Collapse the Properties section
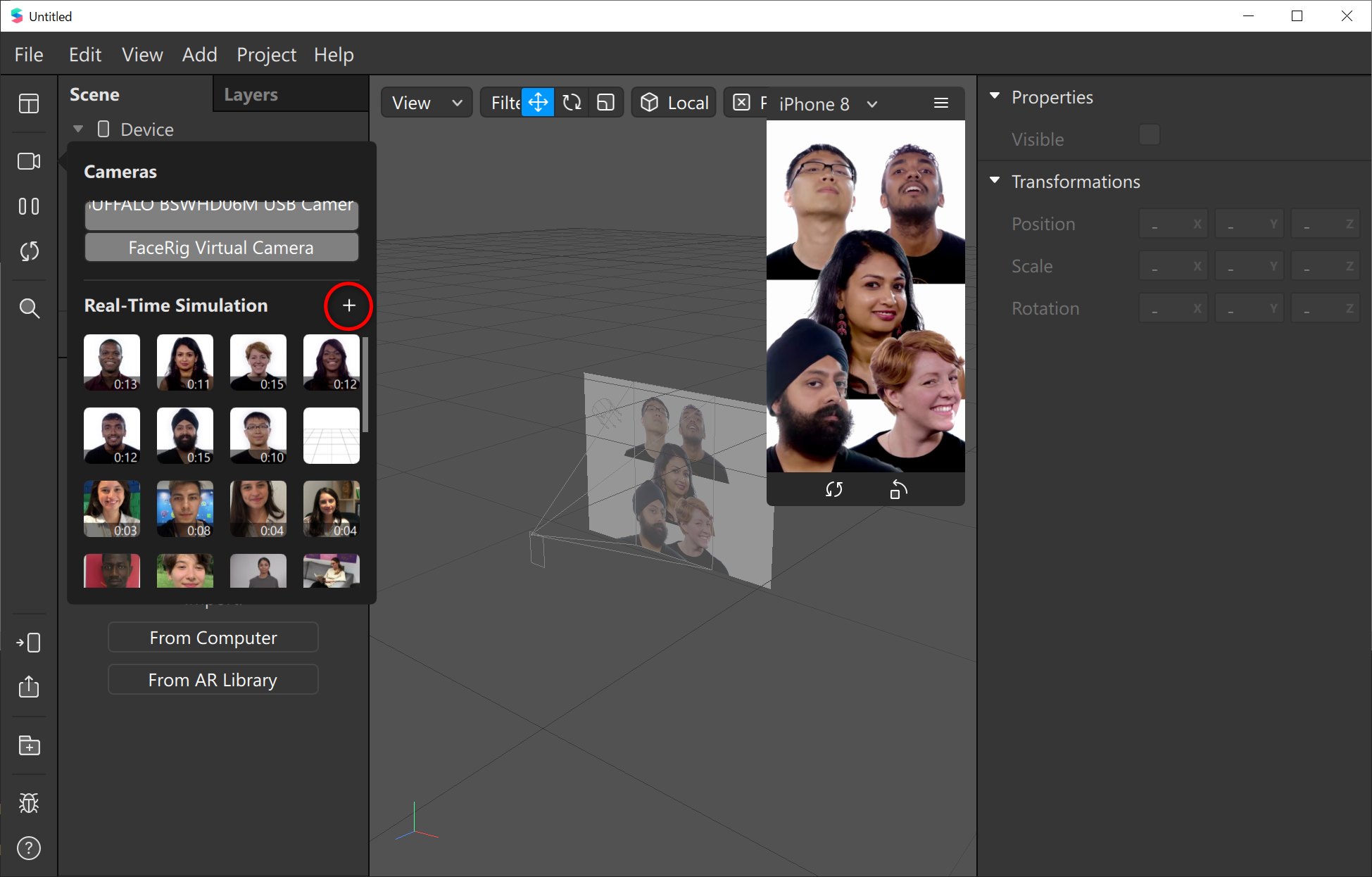This screenshot has width=1372, height=877. (x=995, y=96)
